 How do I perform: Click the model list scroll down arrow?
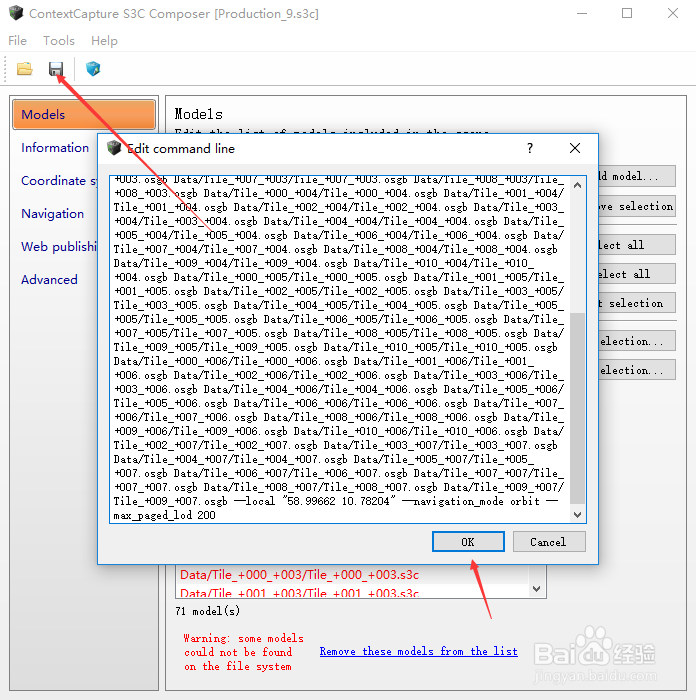click(x=537, y=589)
